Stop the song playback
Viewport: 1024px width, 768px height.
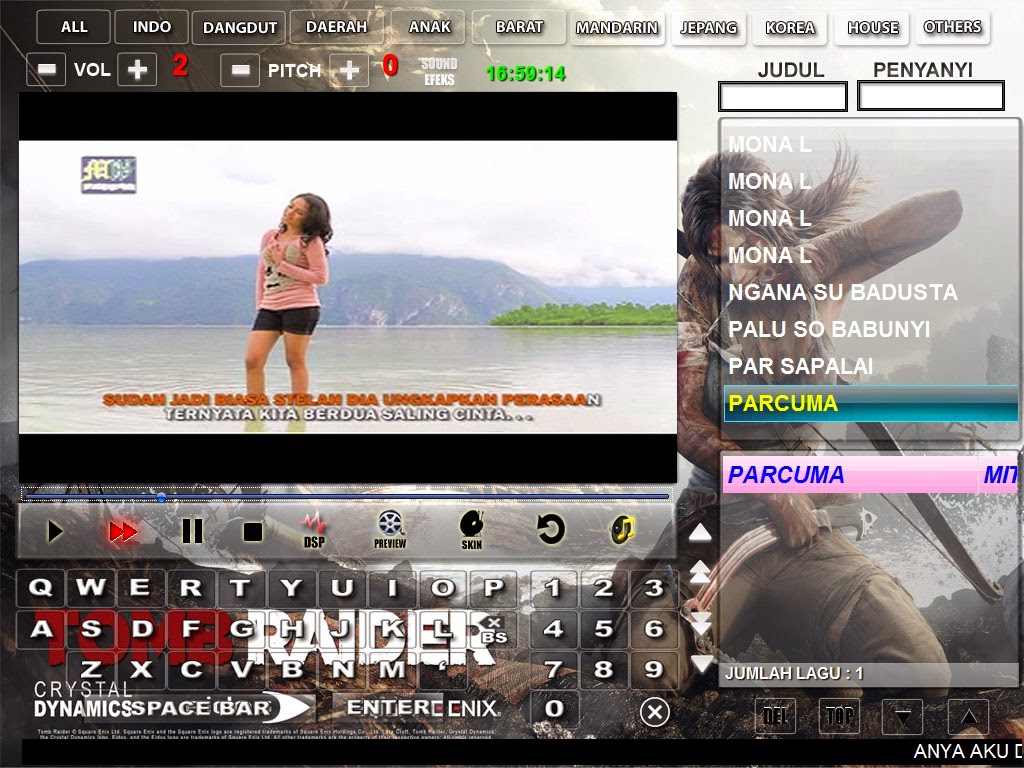click(x=252, y=532)
